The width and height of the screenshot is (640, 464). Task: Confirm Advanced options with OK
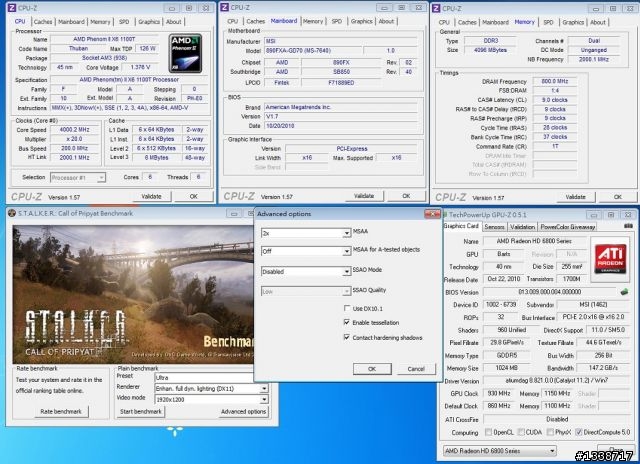tap(372, 369)
